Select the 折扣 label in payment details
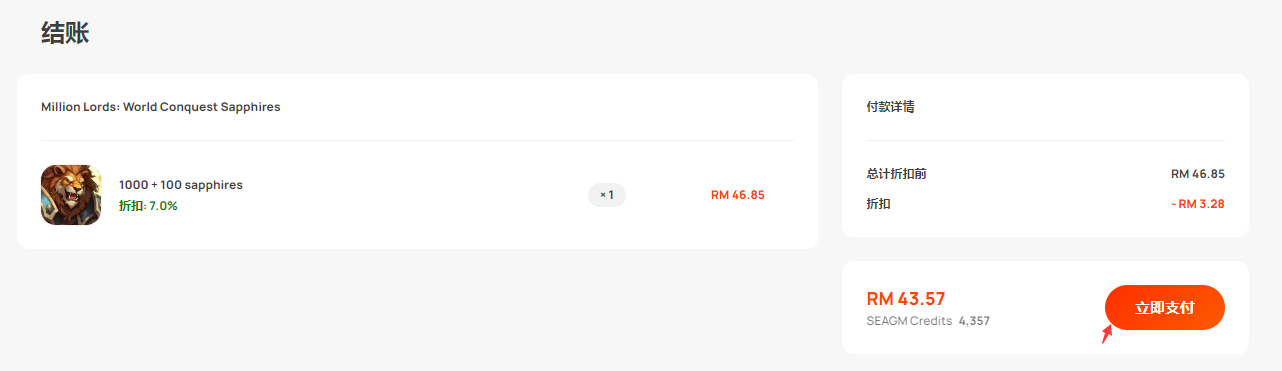 point(878,204)
